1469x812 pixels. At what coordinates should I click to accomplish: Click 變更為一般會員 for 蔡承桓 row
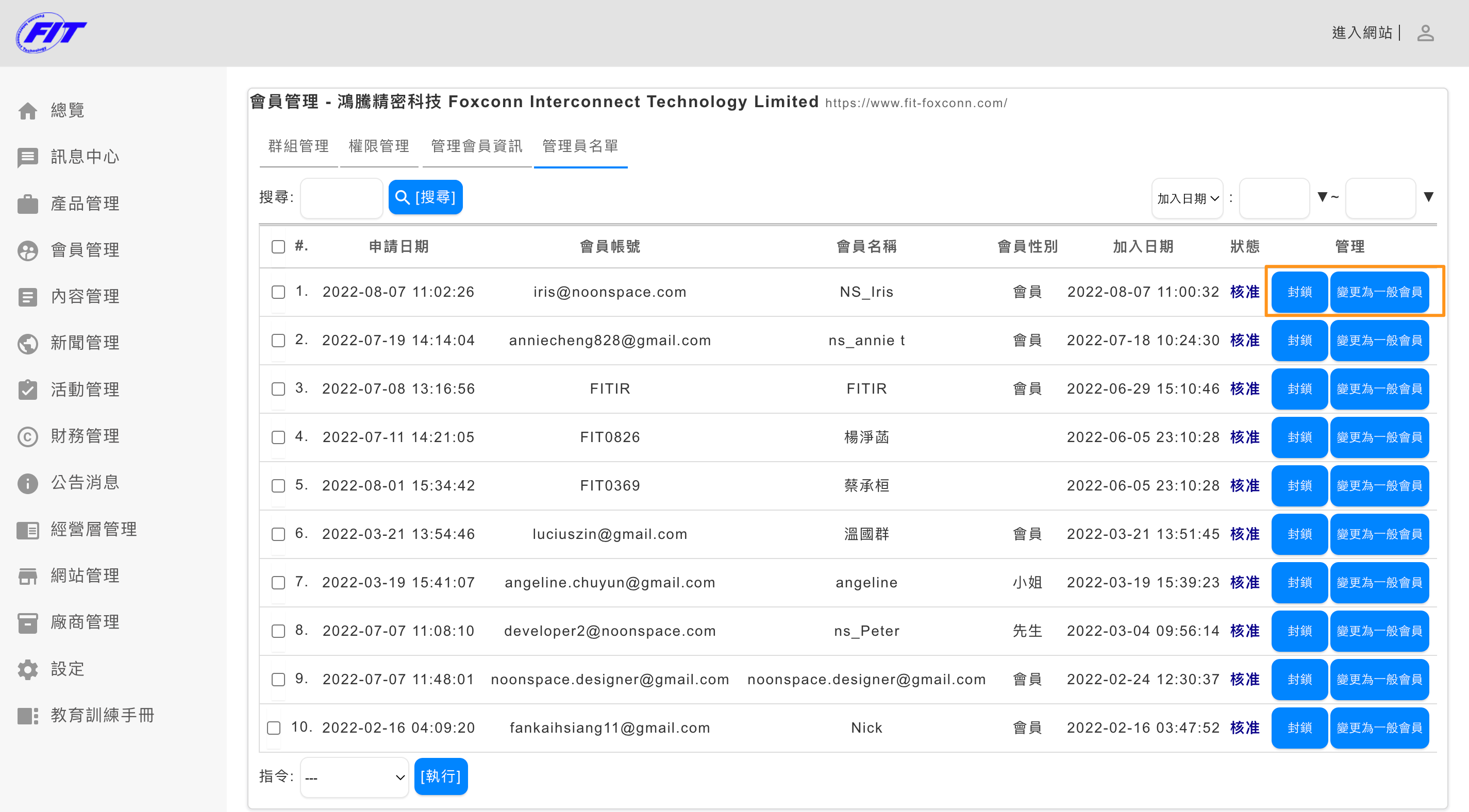click(1379, 486)
